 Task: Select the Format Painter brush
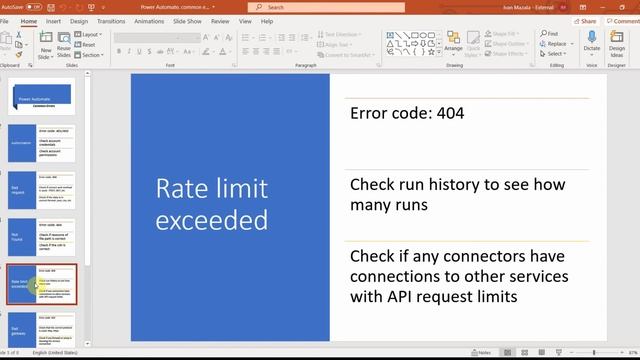point(19,54)
